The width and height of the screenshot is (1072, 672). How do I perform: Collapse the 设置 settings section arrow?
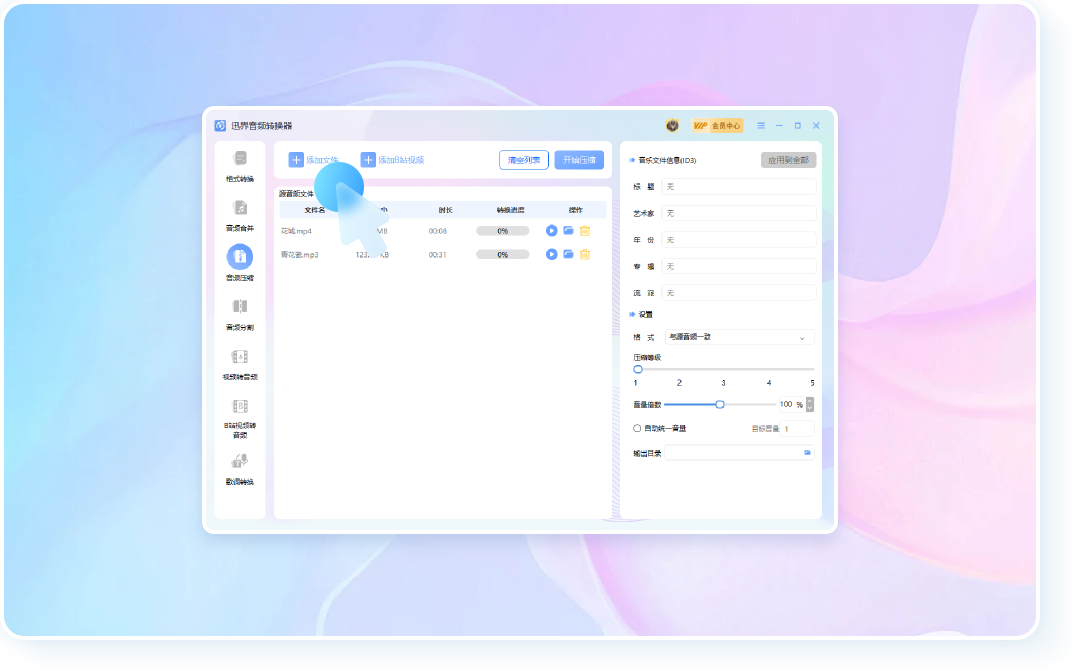point(632,314)
